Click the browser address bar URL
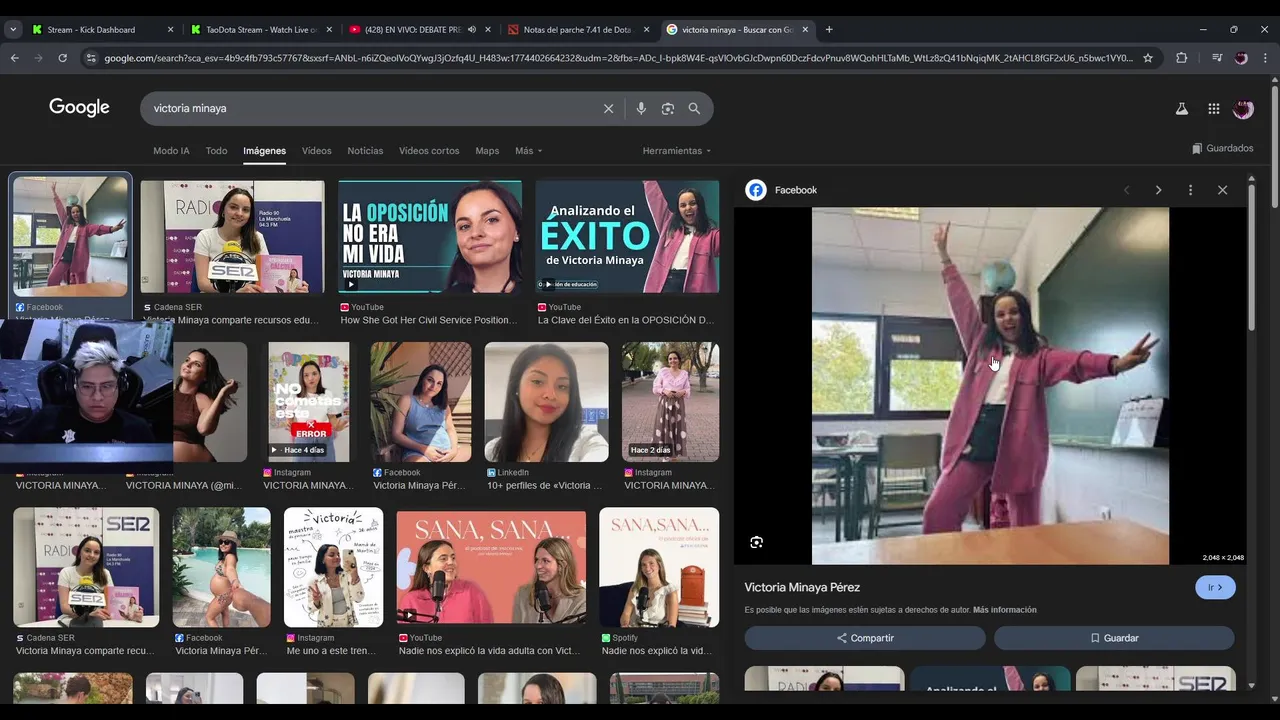The width and height of the screenshot is (1280, 720). pyautogui.click(x=618, y=58)
